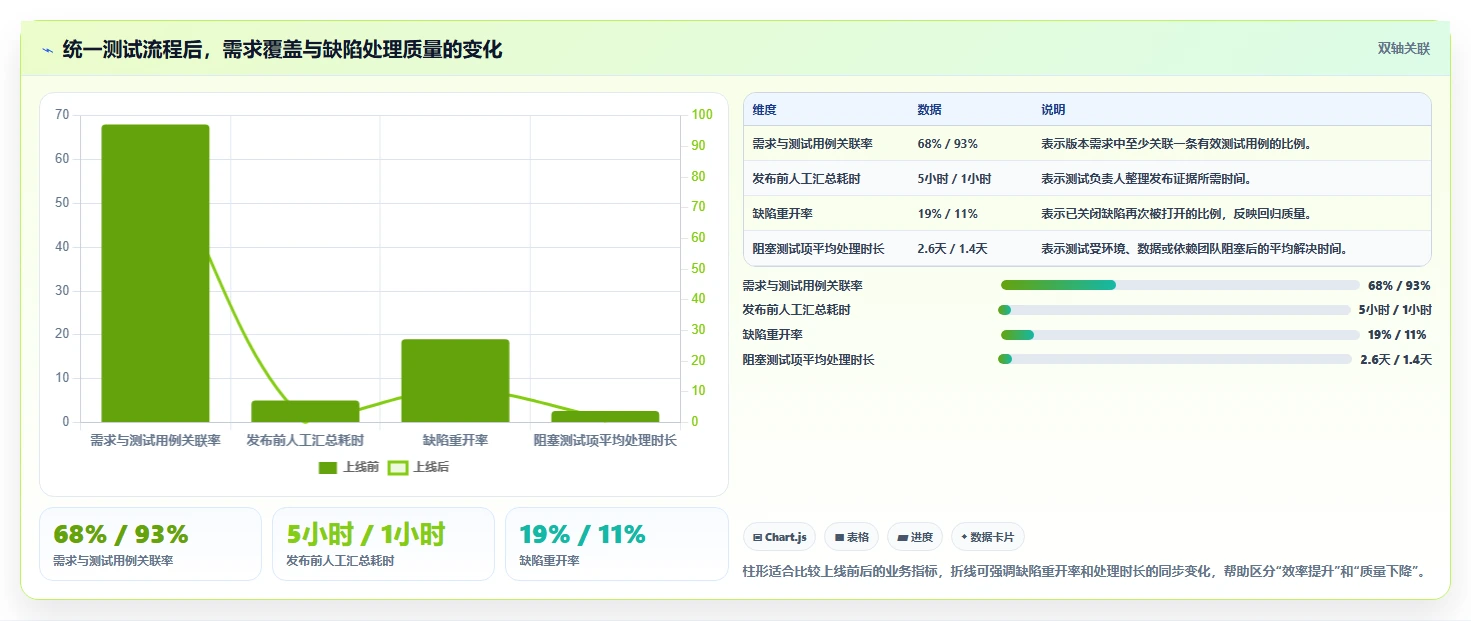Open the 19% / 11% data card
The image size is (1471, 621).
(616, 544)
